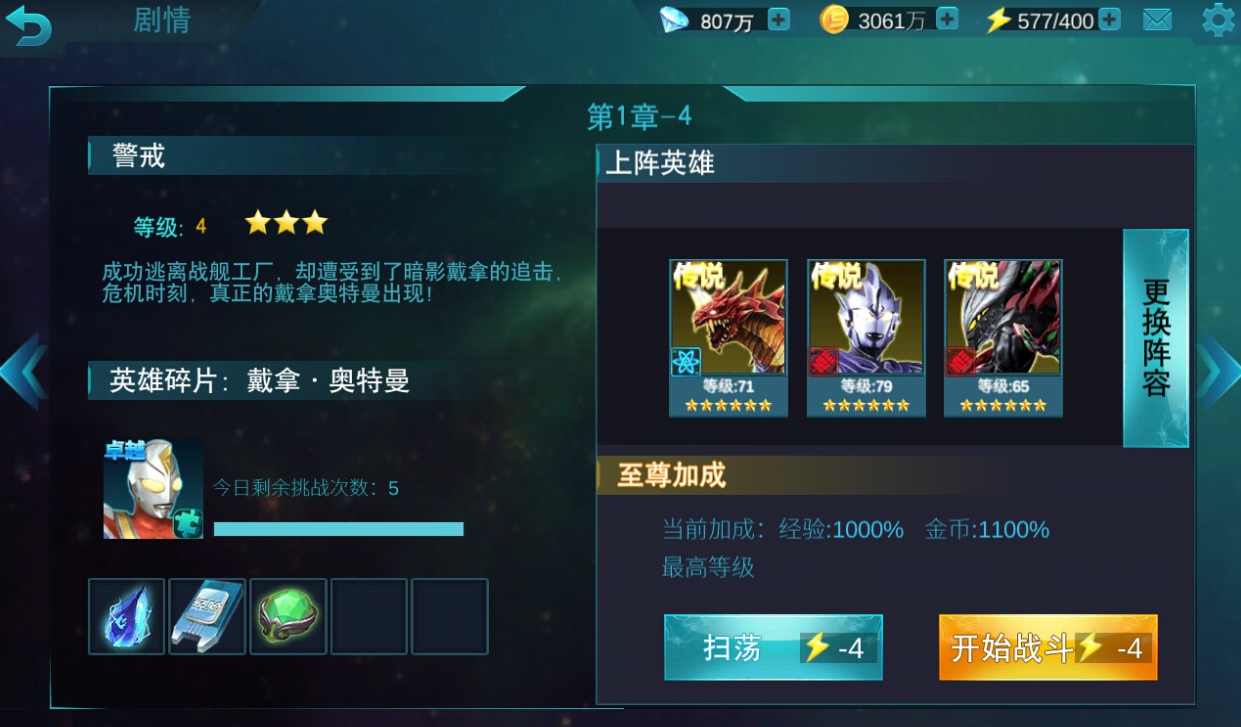The height and width of the screenshot is (727, 1241).
Task: Start battle with 开始战斗 button
Action: 1048,648
